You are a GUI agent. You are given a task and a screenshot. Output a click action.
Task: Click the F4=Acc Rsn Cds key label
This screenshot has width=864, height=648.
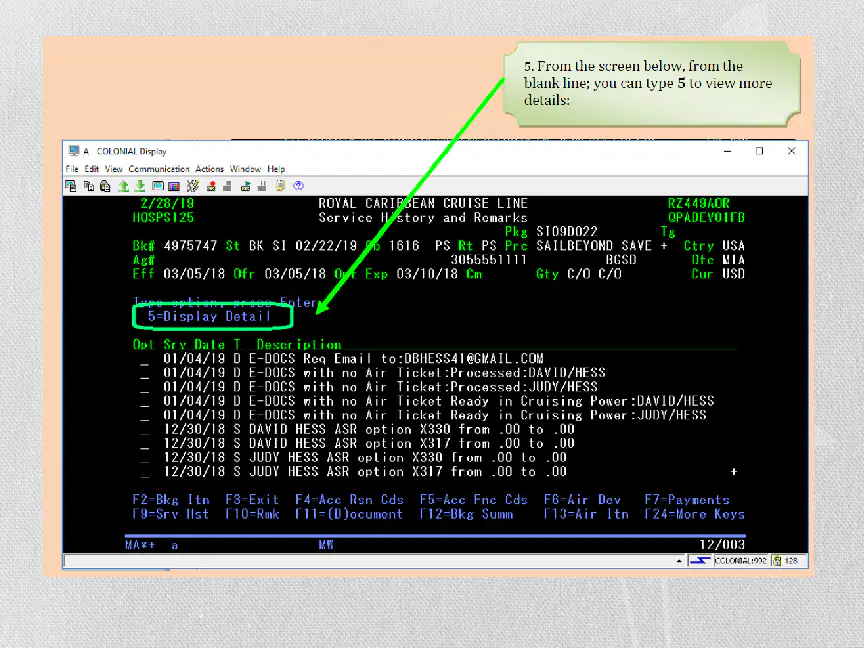(x=349, y=500)
